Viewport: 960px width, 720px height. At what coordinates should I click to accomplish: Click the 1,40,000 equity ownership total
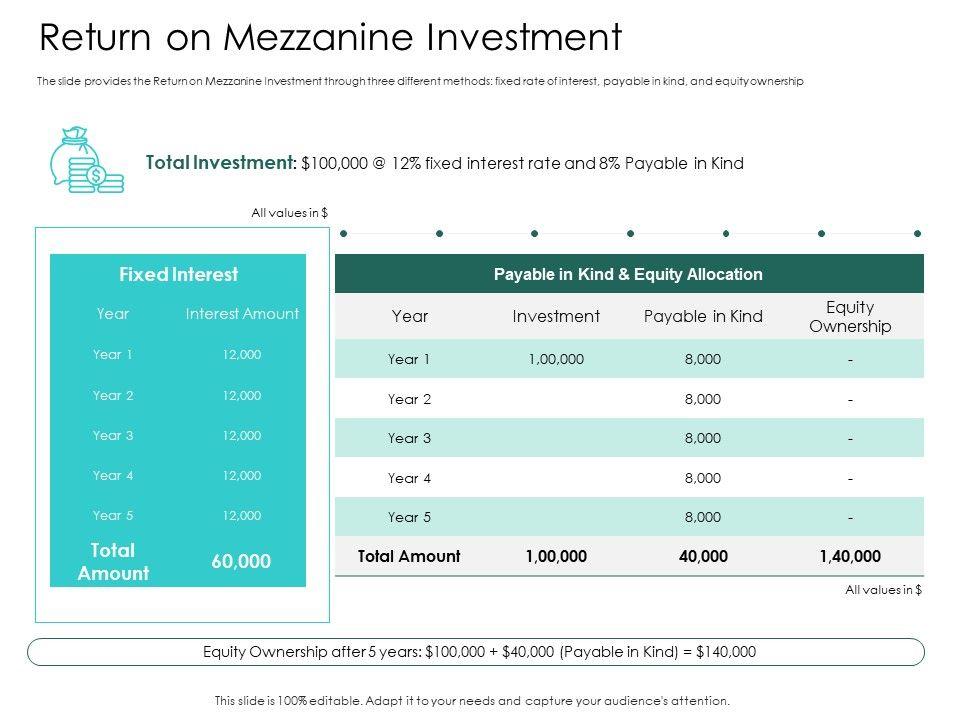pos(850,556)
